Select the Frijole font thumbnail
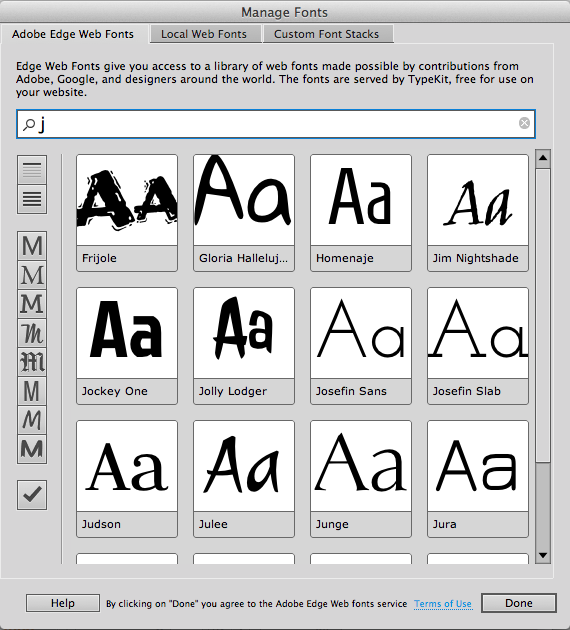The image size is (570, 630). [x=127, y=200]
